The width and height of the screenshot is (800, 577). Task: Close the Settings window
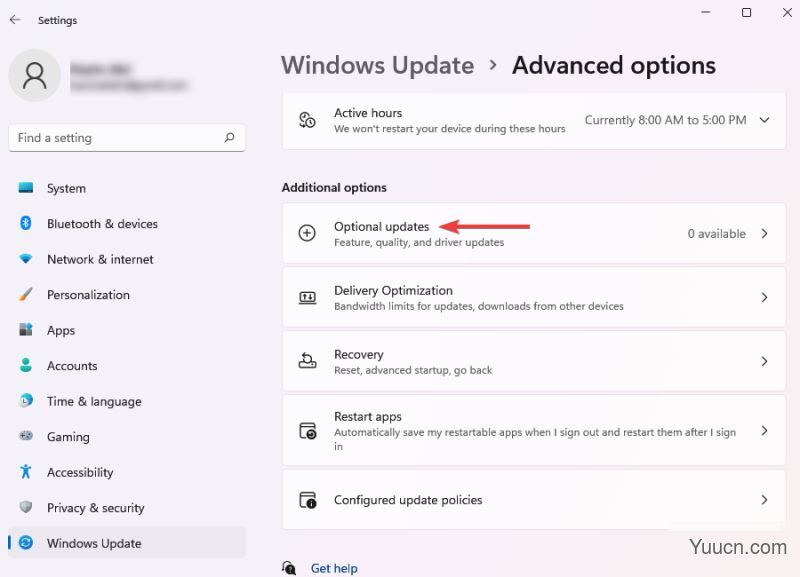[787, 12]
